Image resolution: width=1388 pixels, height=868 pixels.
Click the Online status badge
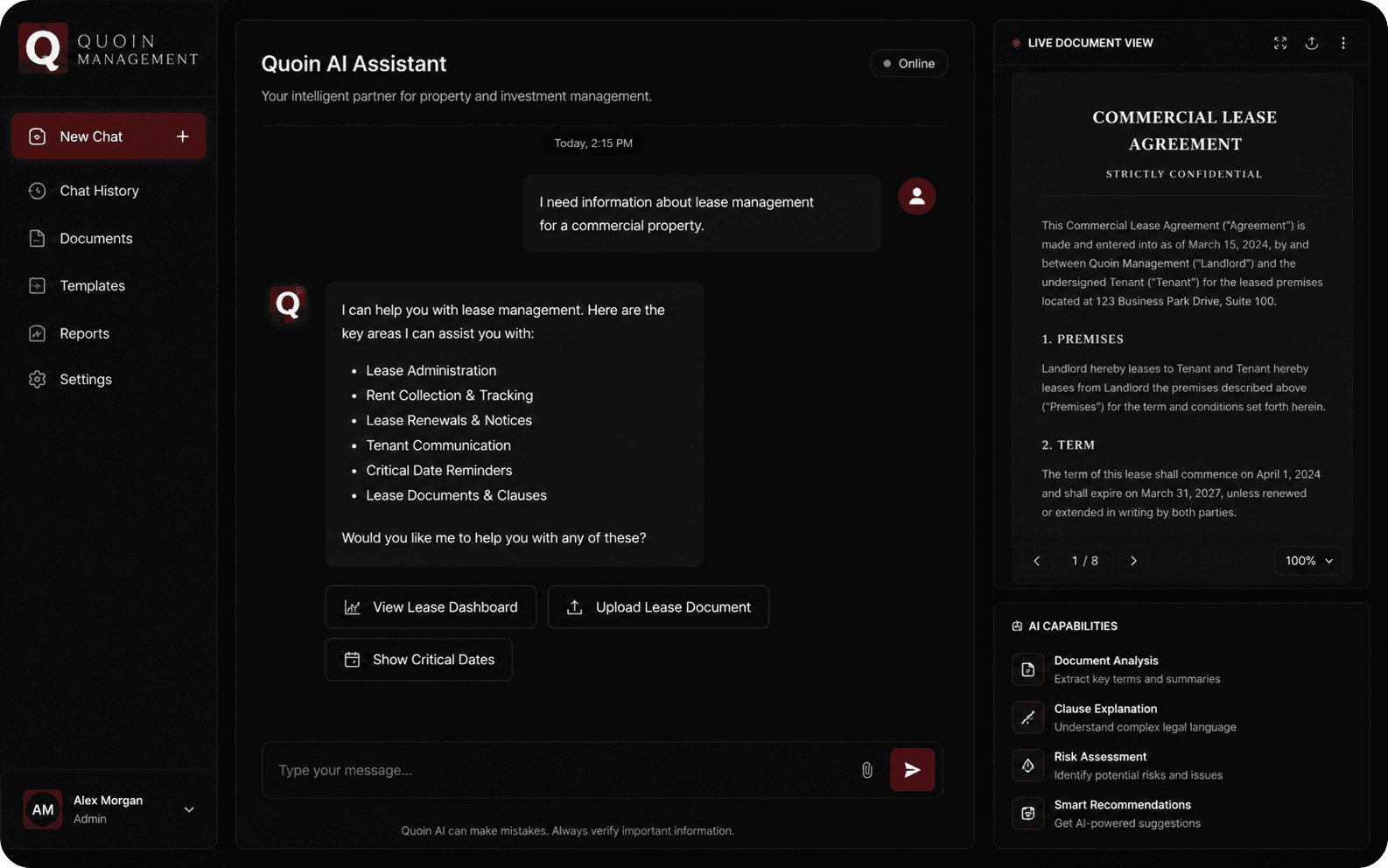pos(908,64)
